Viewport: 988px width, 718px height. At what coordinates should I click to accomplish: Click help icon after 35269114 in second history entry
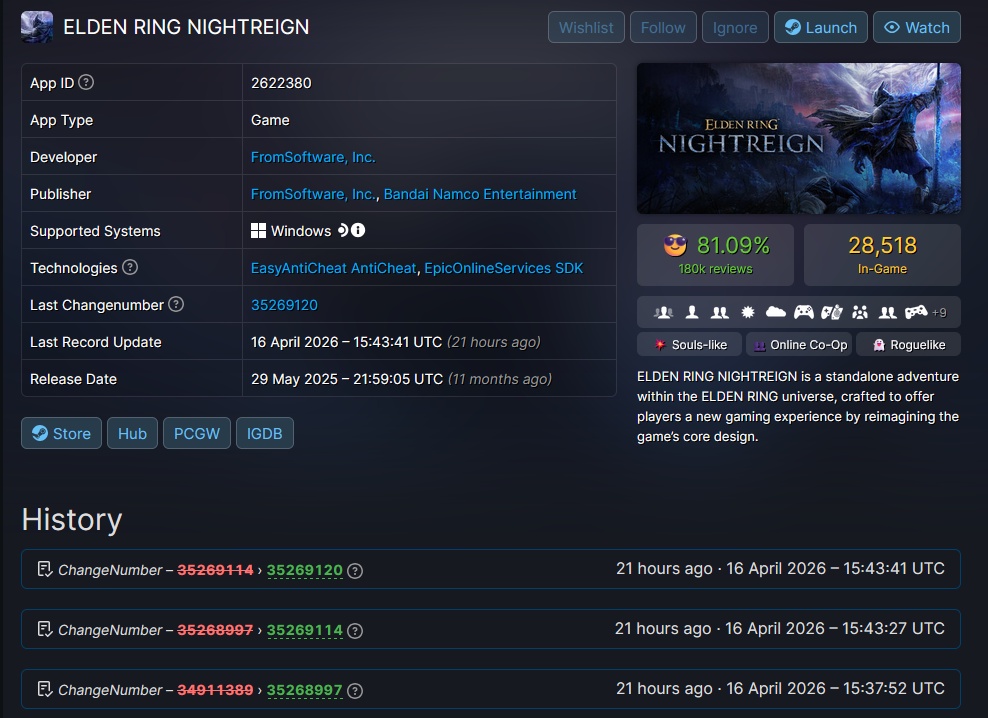(x=355, y=630)
